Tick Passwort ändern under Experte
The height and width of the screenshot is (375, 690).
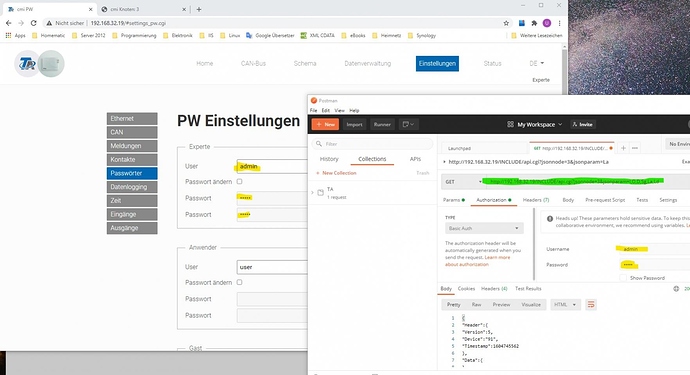coord(239,181)
